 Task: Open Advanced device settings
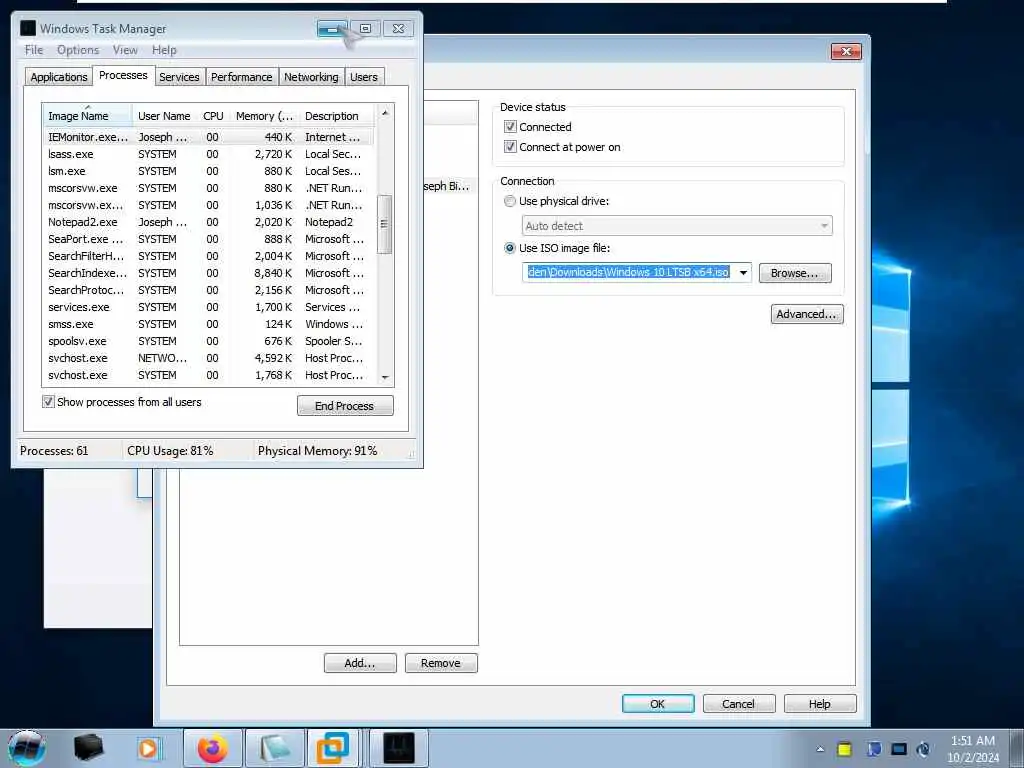tap(807, 314)
